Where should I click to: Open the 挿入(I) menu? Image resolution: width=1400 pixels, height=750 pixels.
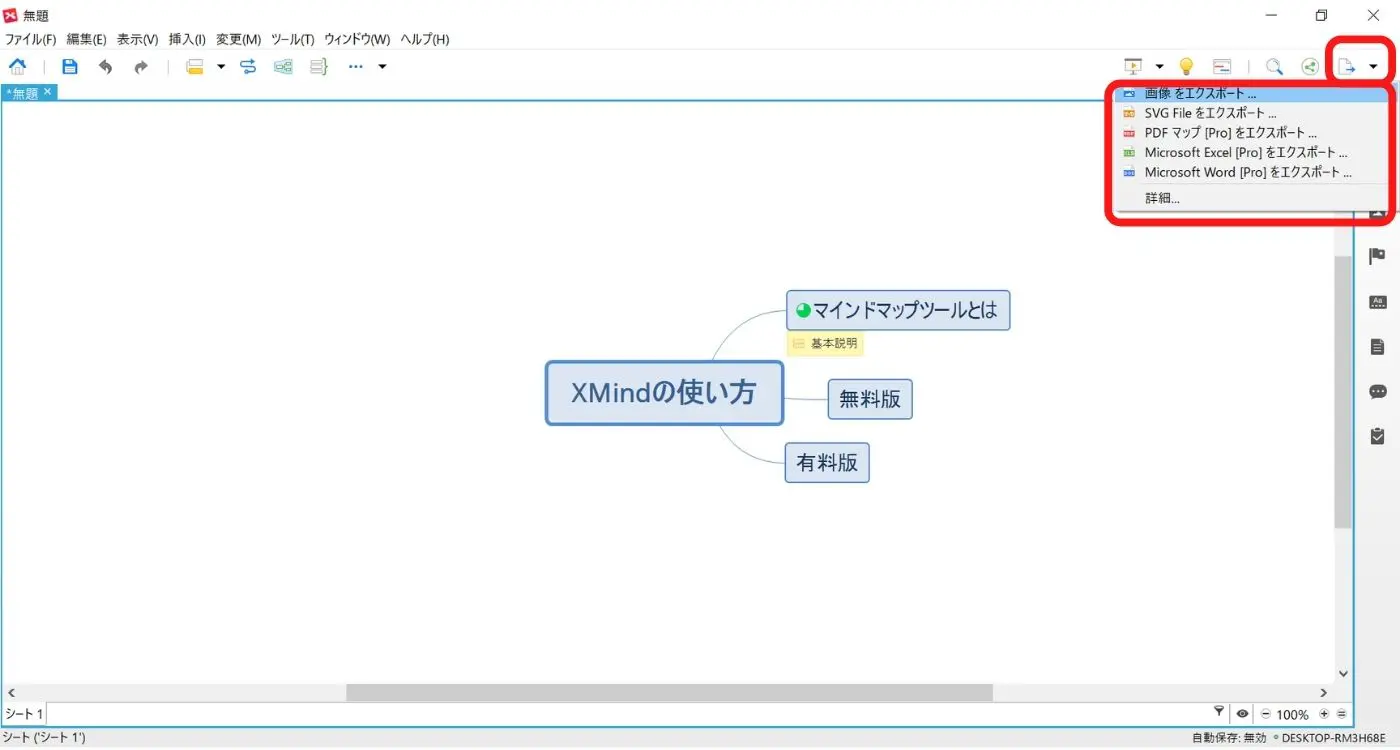187,40
